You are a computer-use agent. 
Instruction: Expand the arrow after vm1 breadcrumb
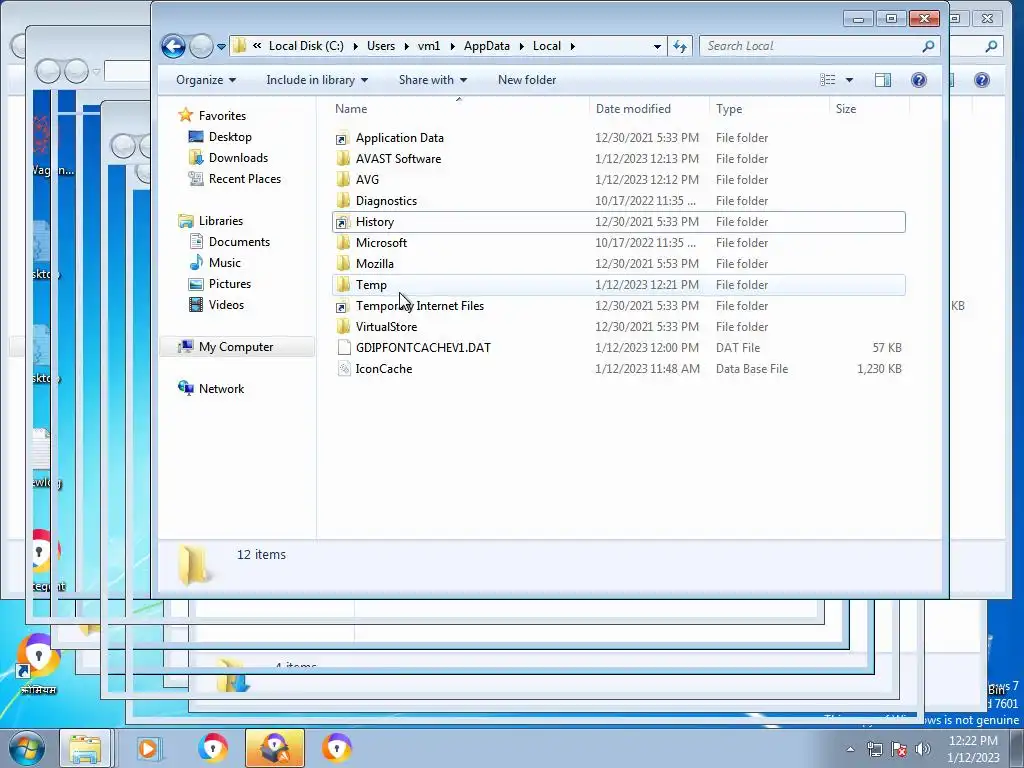(452, 46)
